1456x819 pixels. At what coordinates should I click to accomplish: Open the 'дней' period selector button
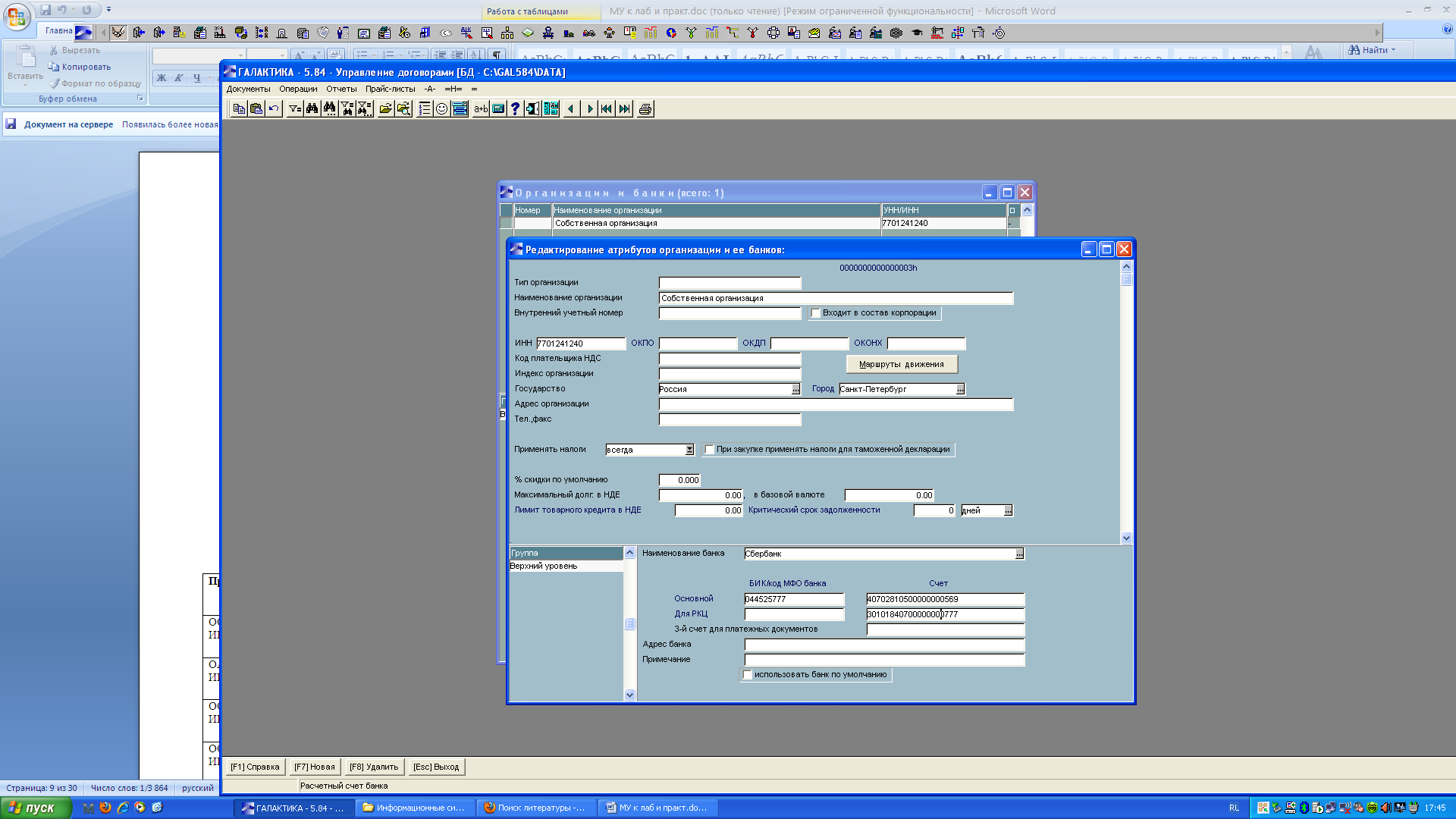[1008, 510]
